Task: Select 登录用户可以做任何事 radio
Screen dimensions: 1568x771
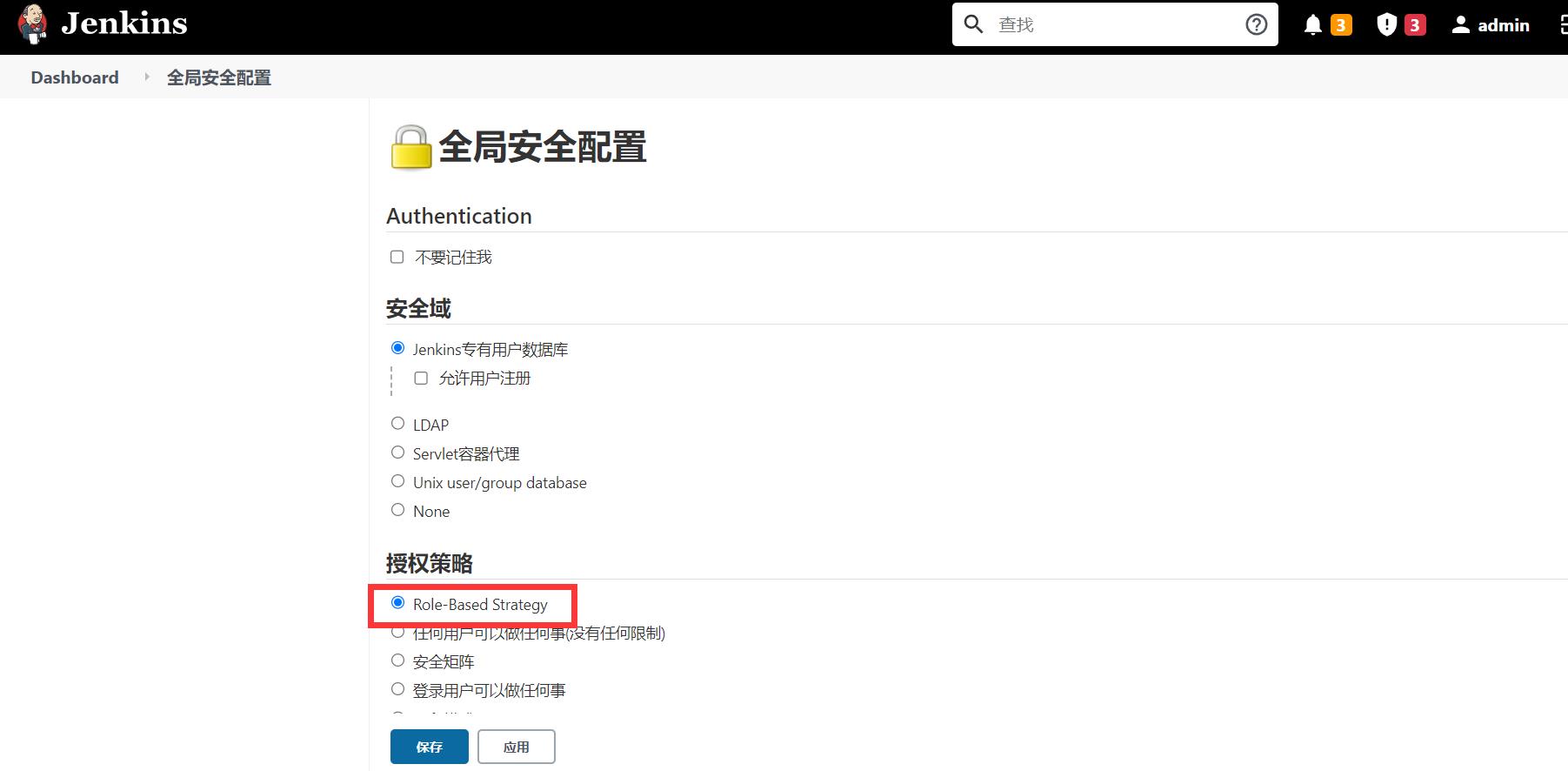Action: pyautogui.click(x=398, y=689)
